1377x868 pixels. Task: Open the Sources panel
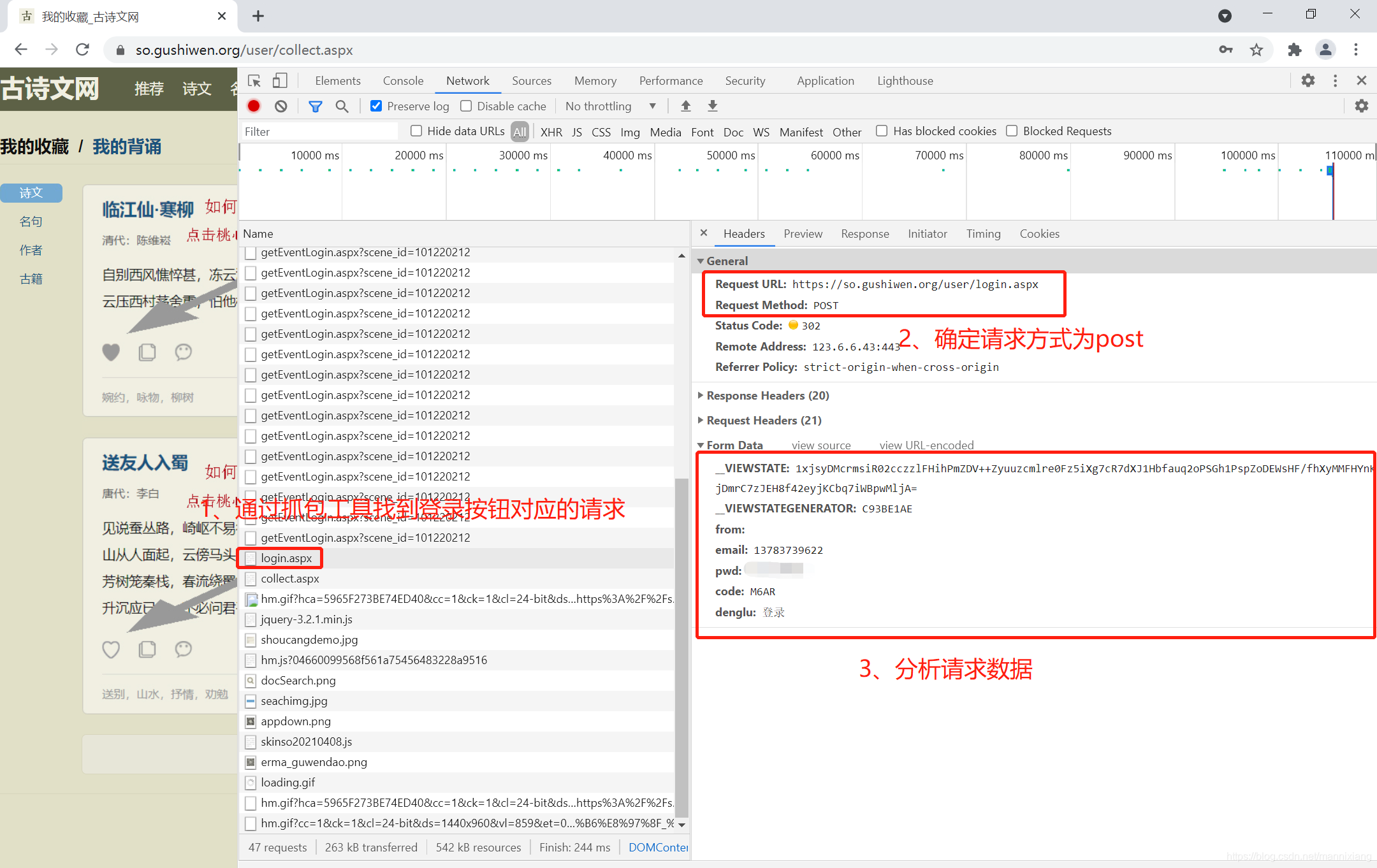[532, 81]
